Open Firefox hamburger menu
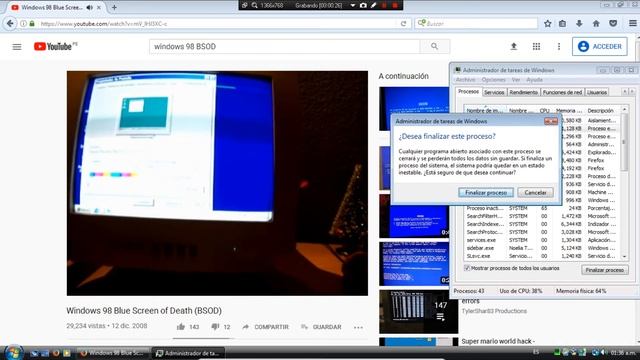This screenshot has height=360, width=640. tap(632, 24)
